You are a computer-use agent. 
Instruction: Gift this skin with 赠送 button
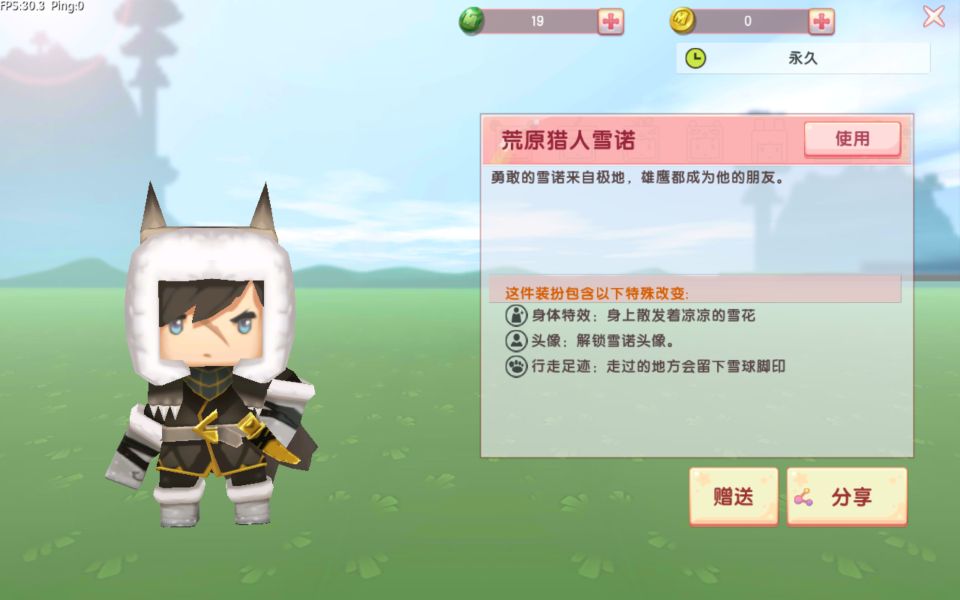(733, 497)
